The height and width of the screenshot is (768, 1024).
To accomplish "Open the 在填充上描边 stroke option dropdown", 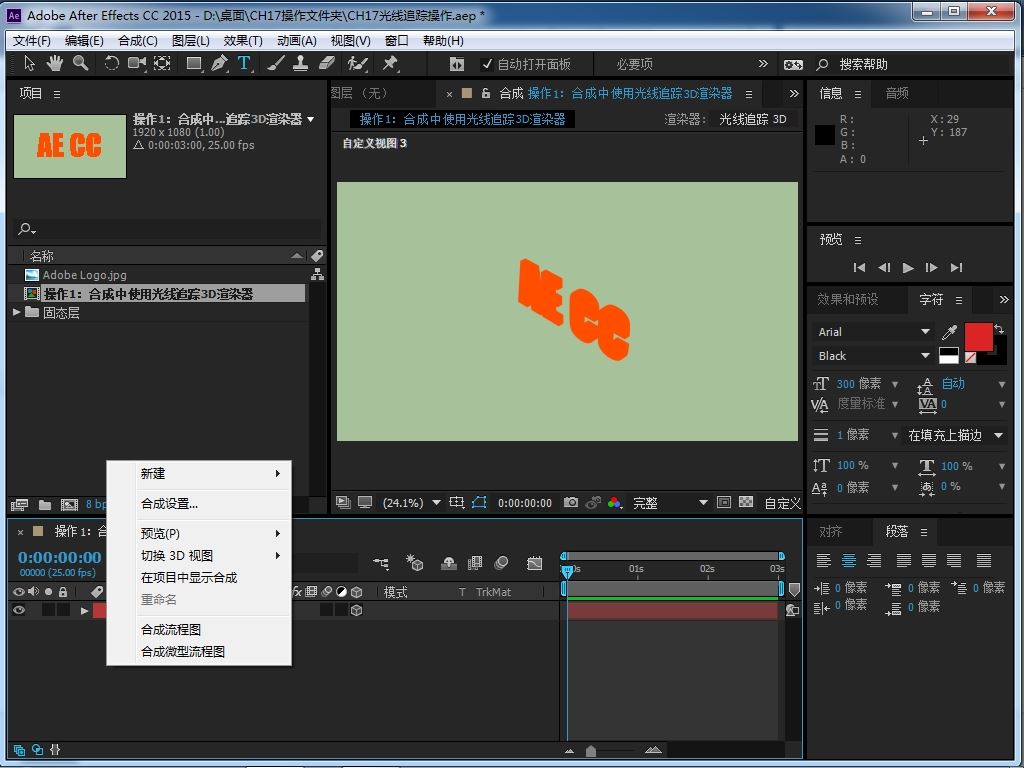I will (955, 435).
